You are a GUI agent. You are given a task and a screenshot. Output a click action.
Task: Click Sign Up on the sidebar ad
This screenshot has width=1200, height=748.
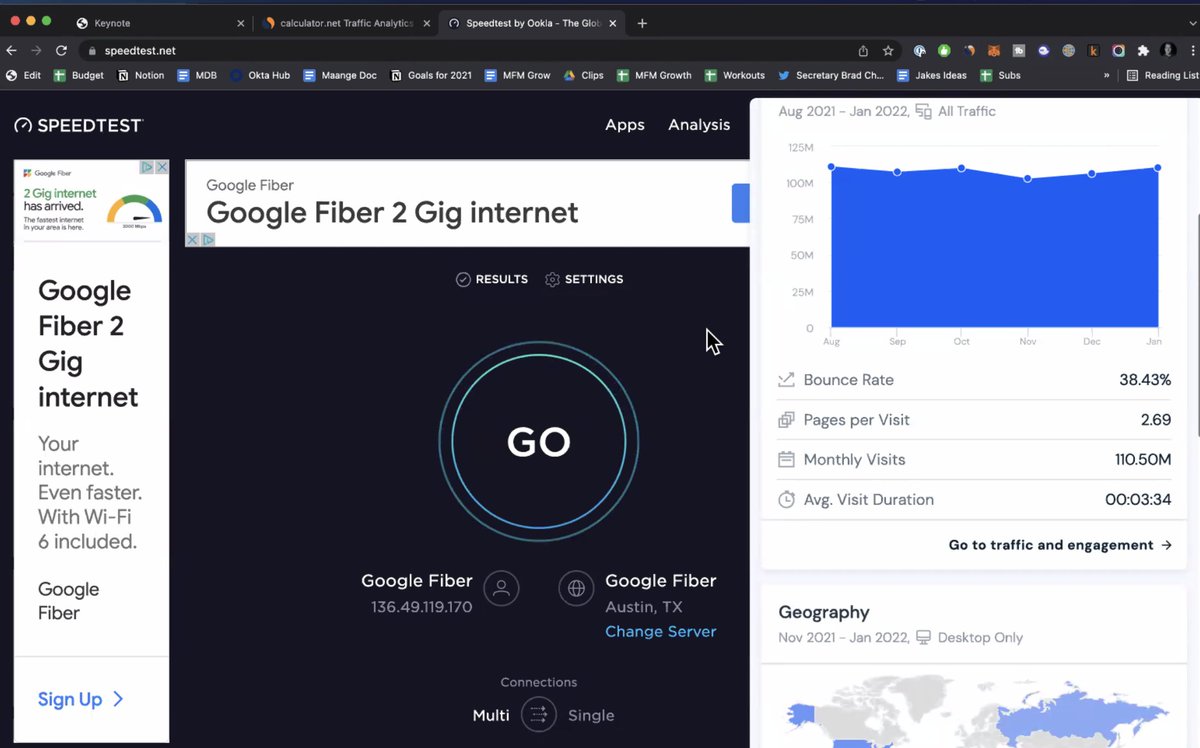81,699
